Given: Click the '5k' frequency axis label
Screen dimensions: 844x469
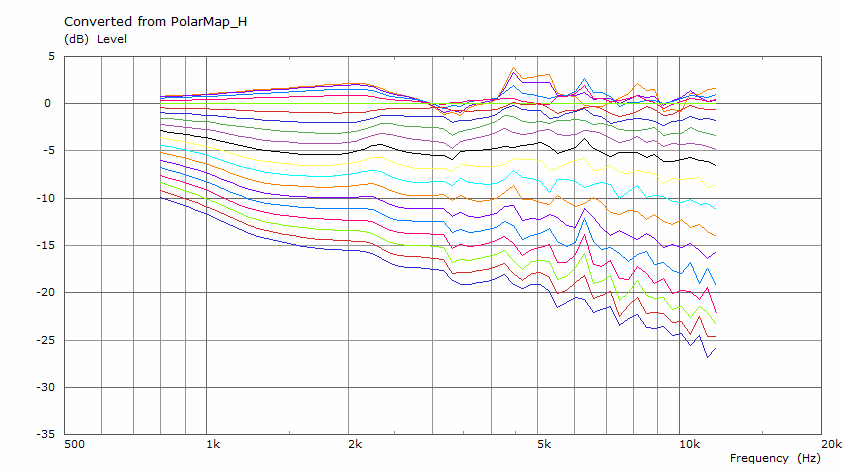Looking at the screenshot, I should [544, 445].
